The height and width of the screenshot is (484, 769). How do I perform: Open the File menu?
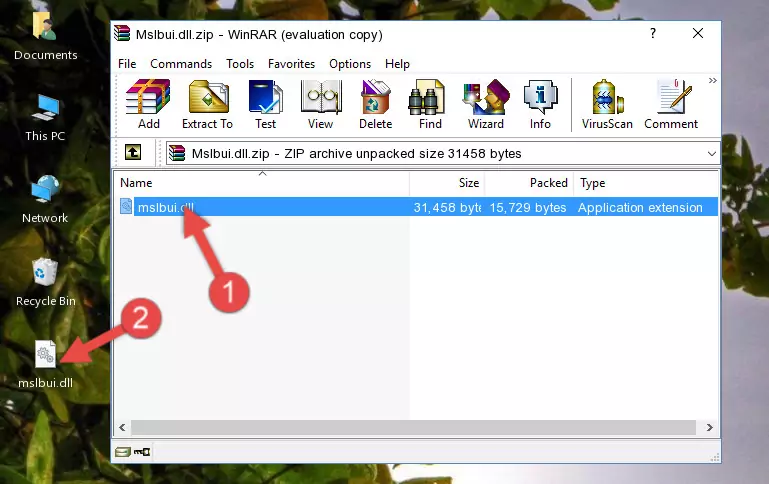127,64
